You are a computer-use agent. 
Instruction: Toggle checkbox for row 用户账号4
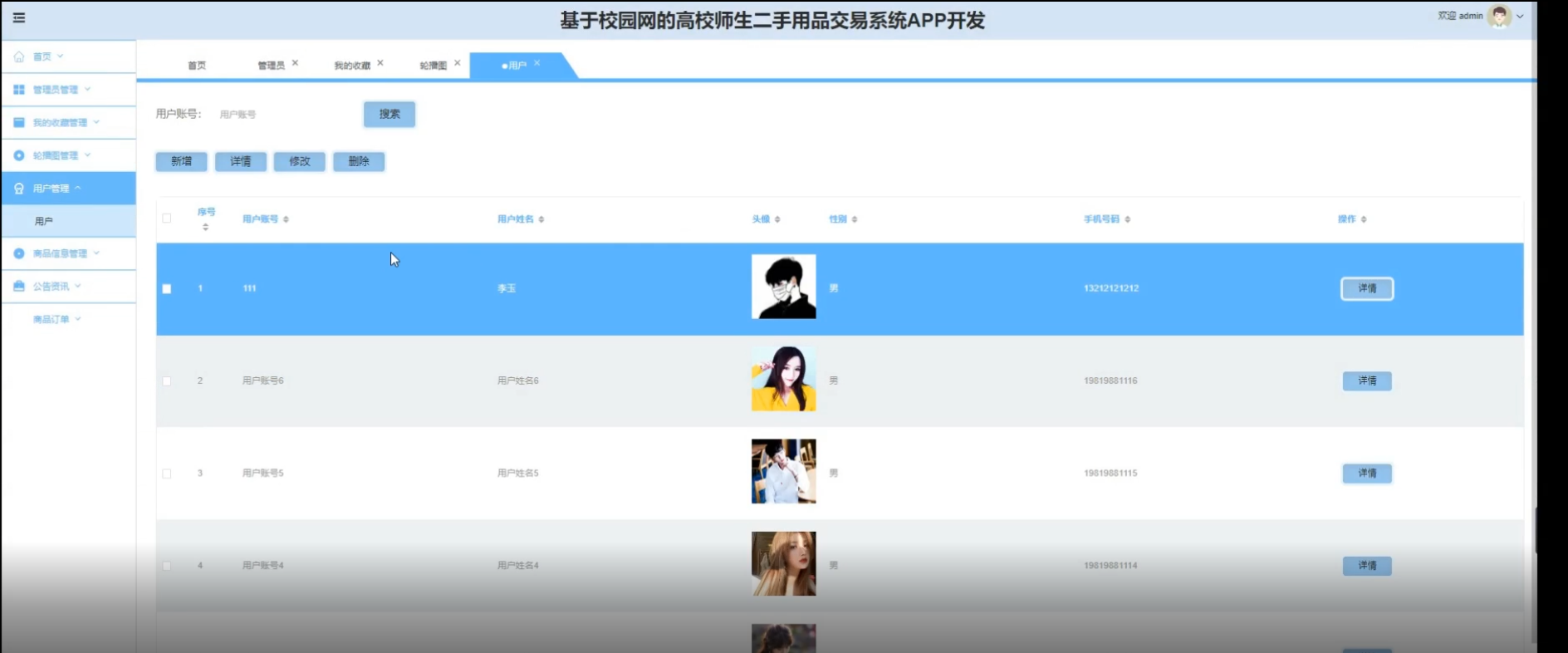pos(167,566)
